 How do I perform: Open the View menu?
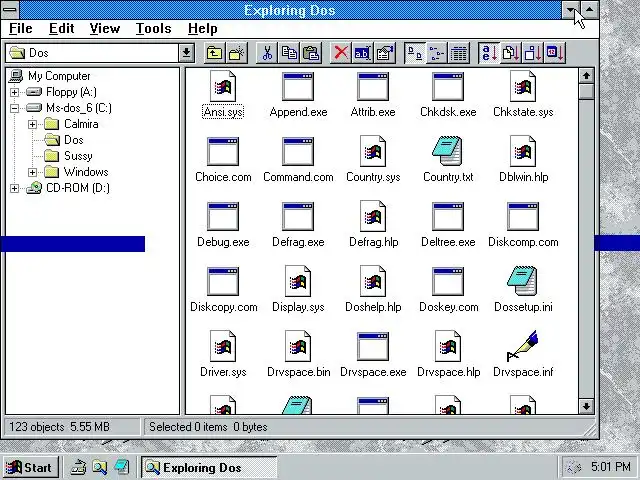click(105, 29)
